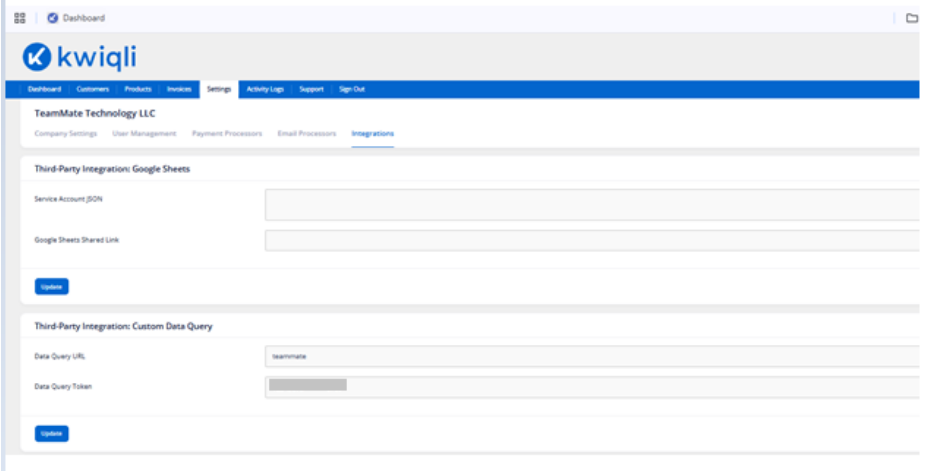
Task: Select the Integrations tab
Action: coord(372,134)
